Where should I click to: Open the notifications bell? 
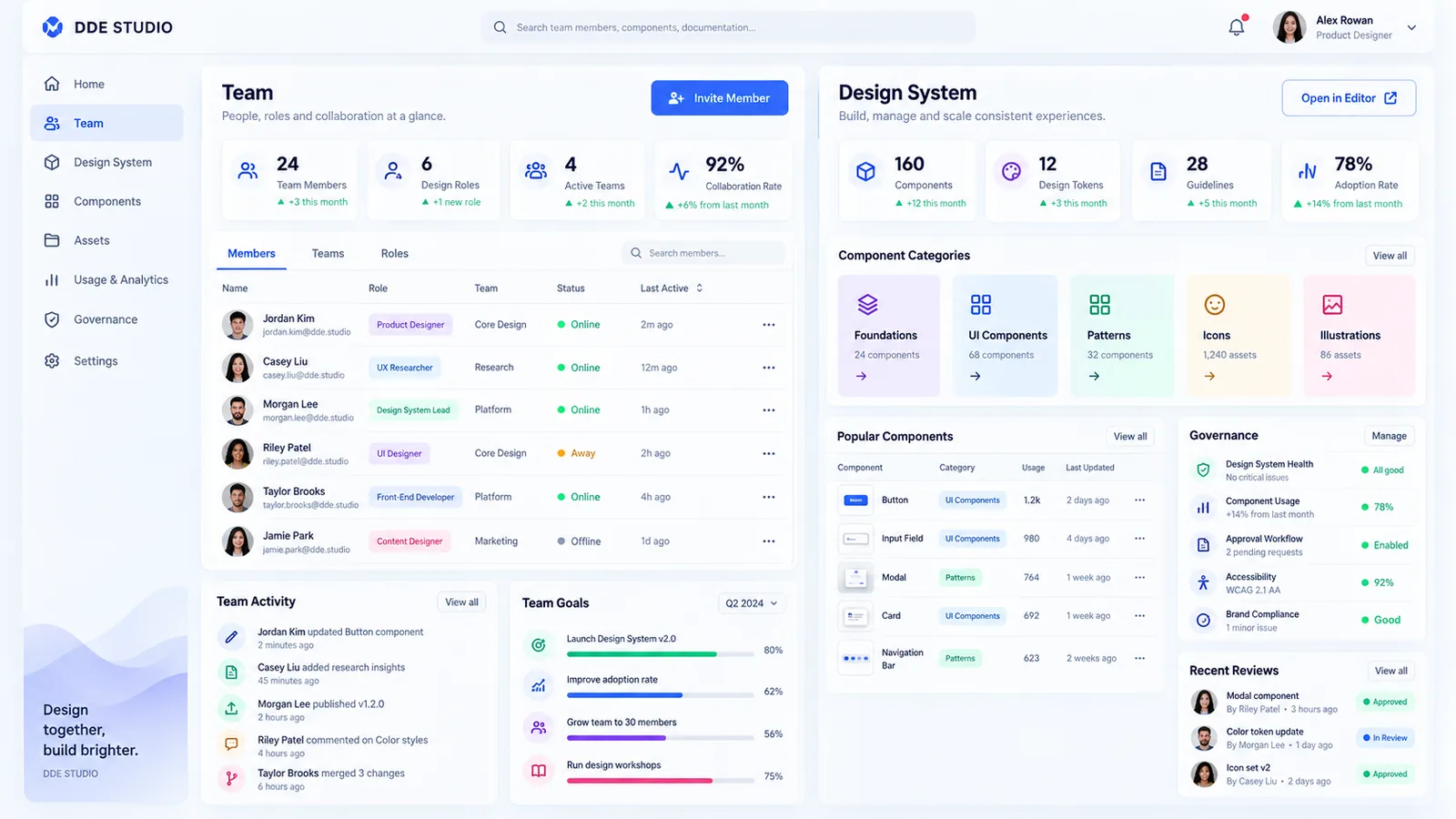1237,26
